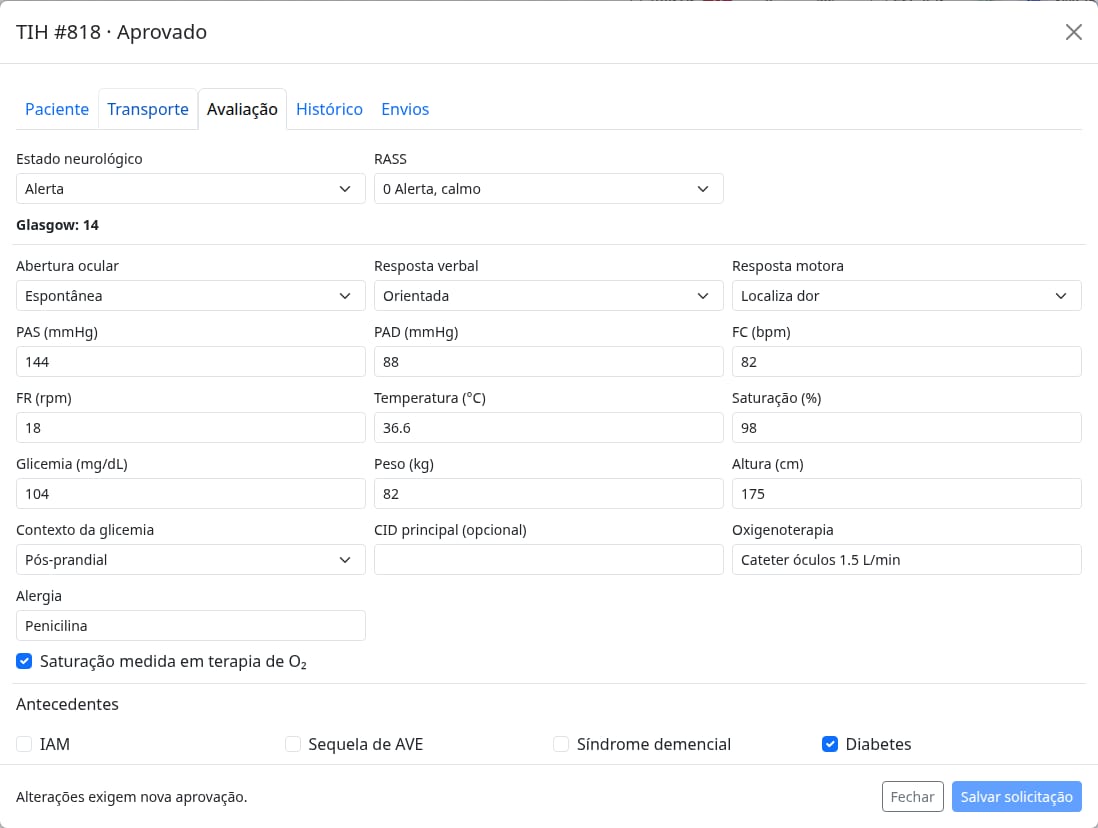
Task: Click the Alergia input field
Action: [190, 626]
